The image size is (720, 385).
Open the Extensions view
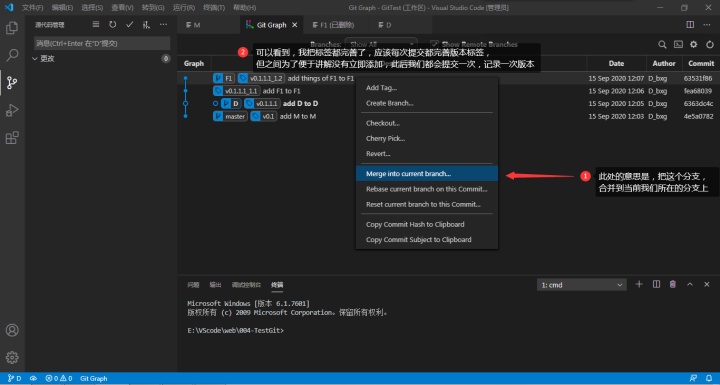point(12,137)
